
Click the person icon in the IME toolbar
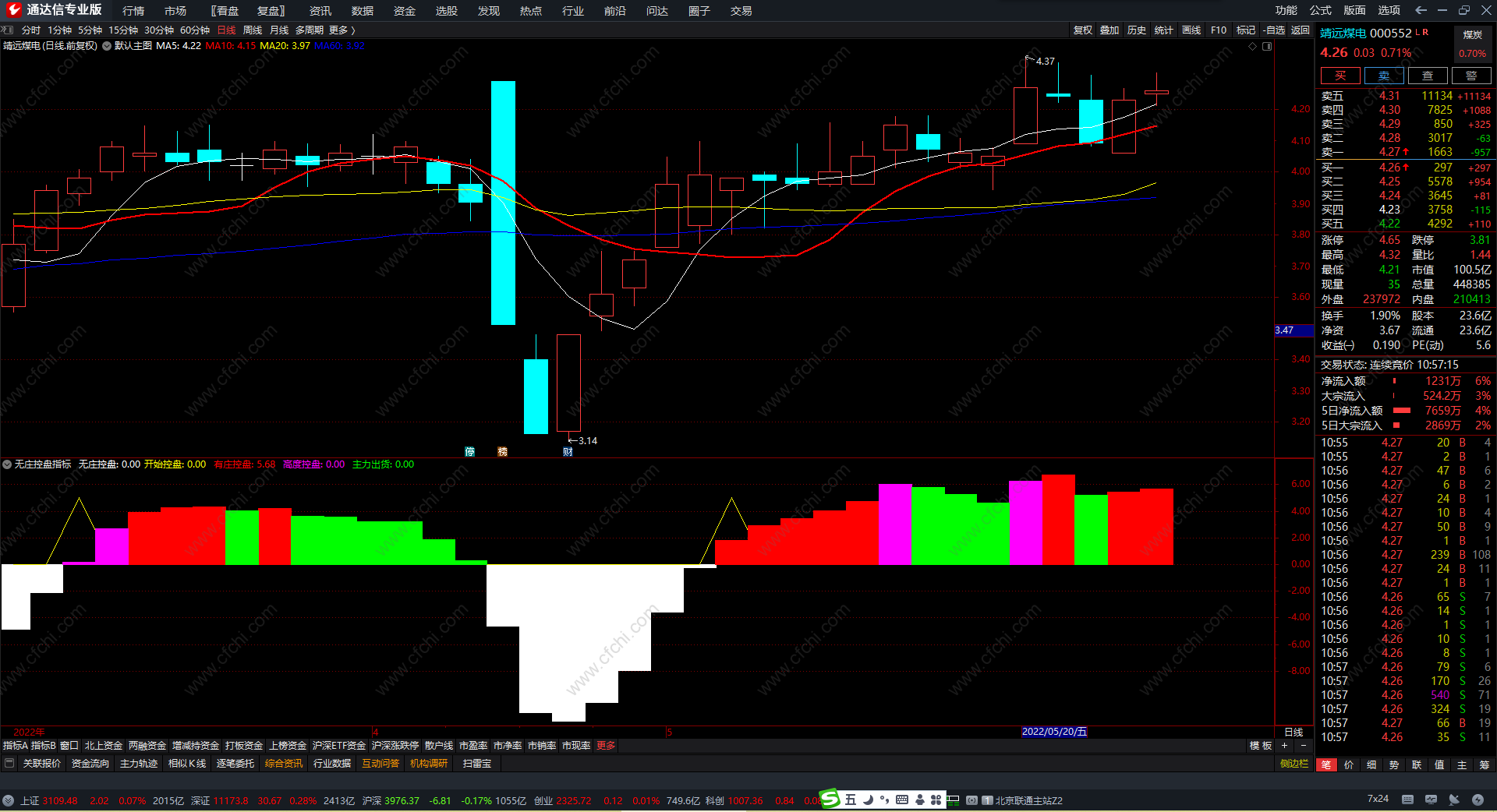(920, 800)
